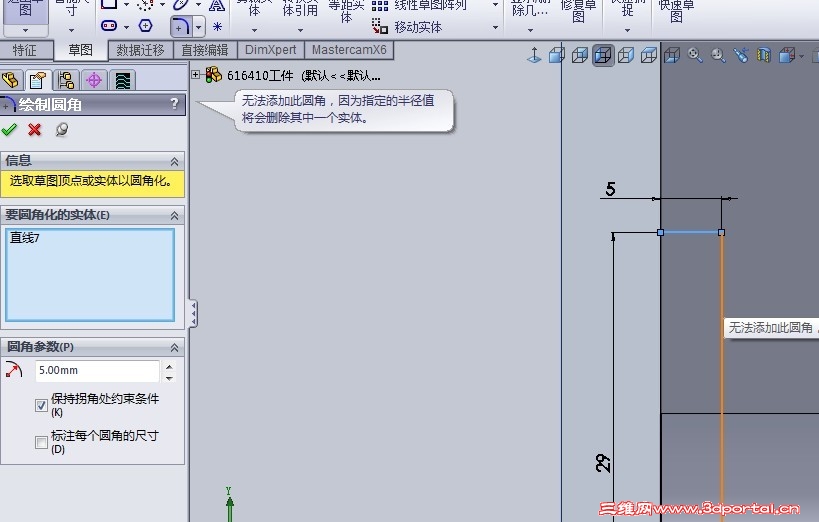
Task: Click the 616410 part assembly icon
Action: 213,75
